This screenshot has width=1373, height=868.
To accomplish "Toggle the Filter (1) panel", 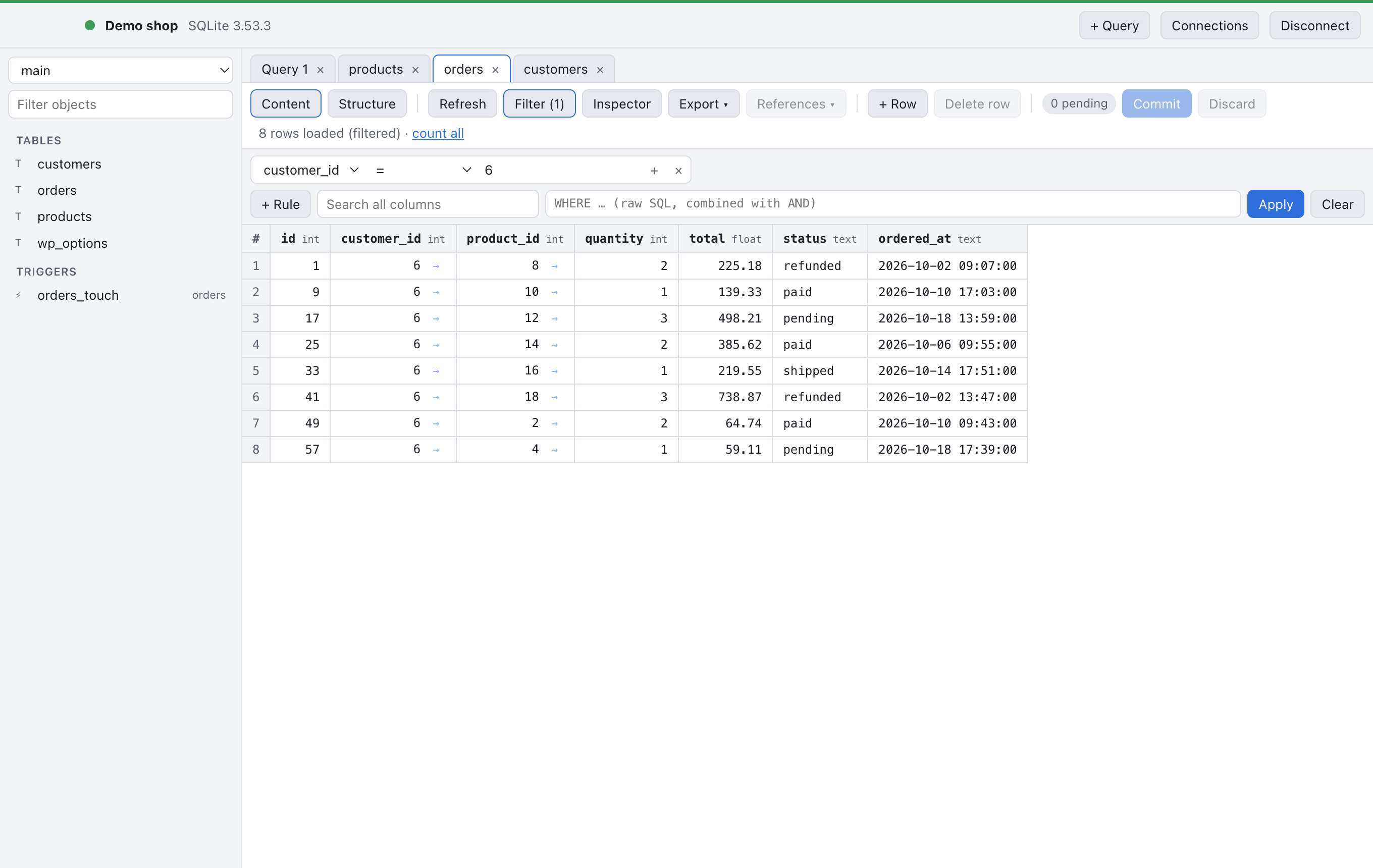I will pyautogui.click(x=539, y=104).
